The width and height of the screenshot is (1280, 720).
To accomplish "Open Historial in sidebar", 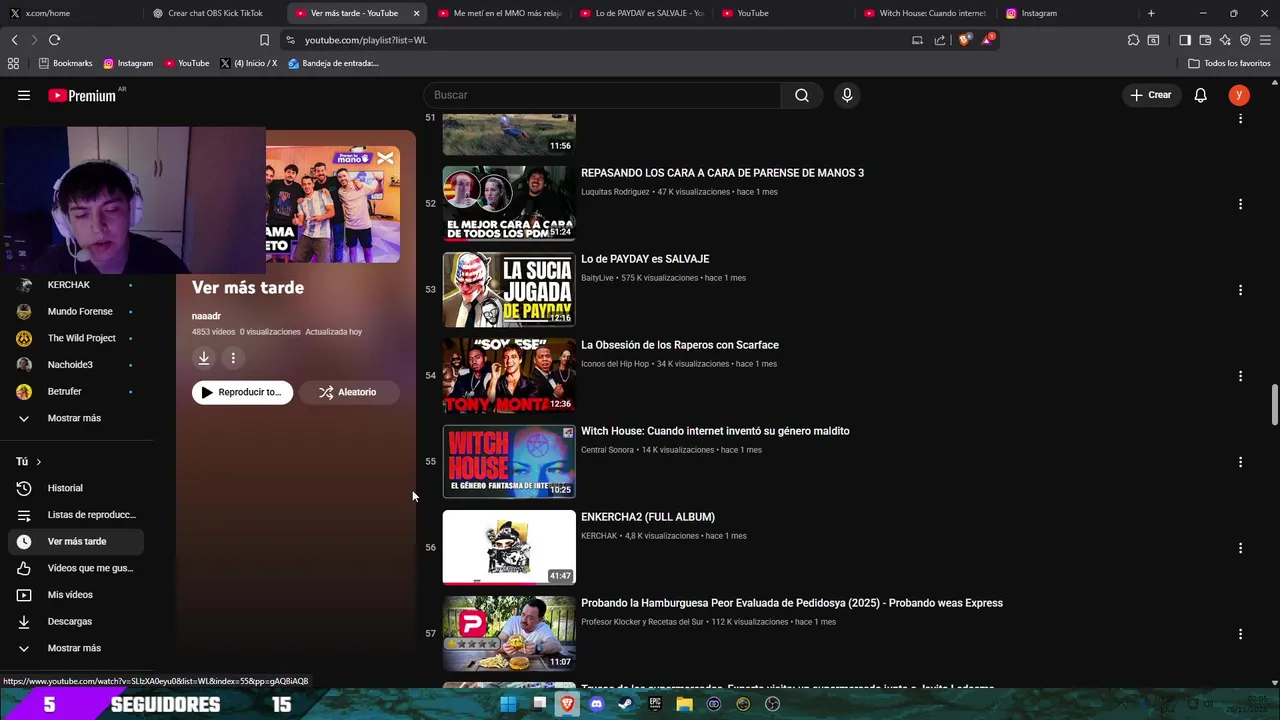I will click(76, 488).
